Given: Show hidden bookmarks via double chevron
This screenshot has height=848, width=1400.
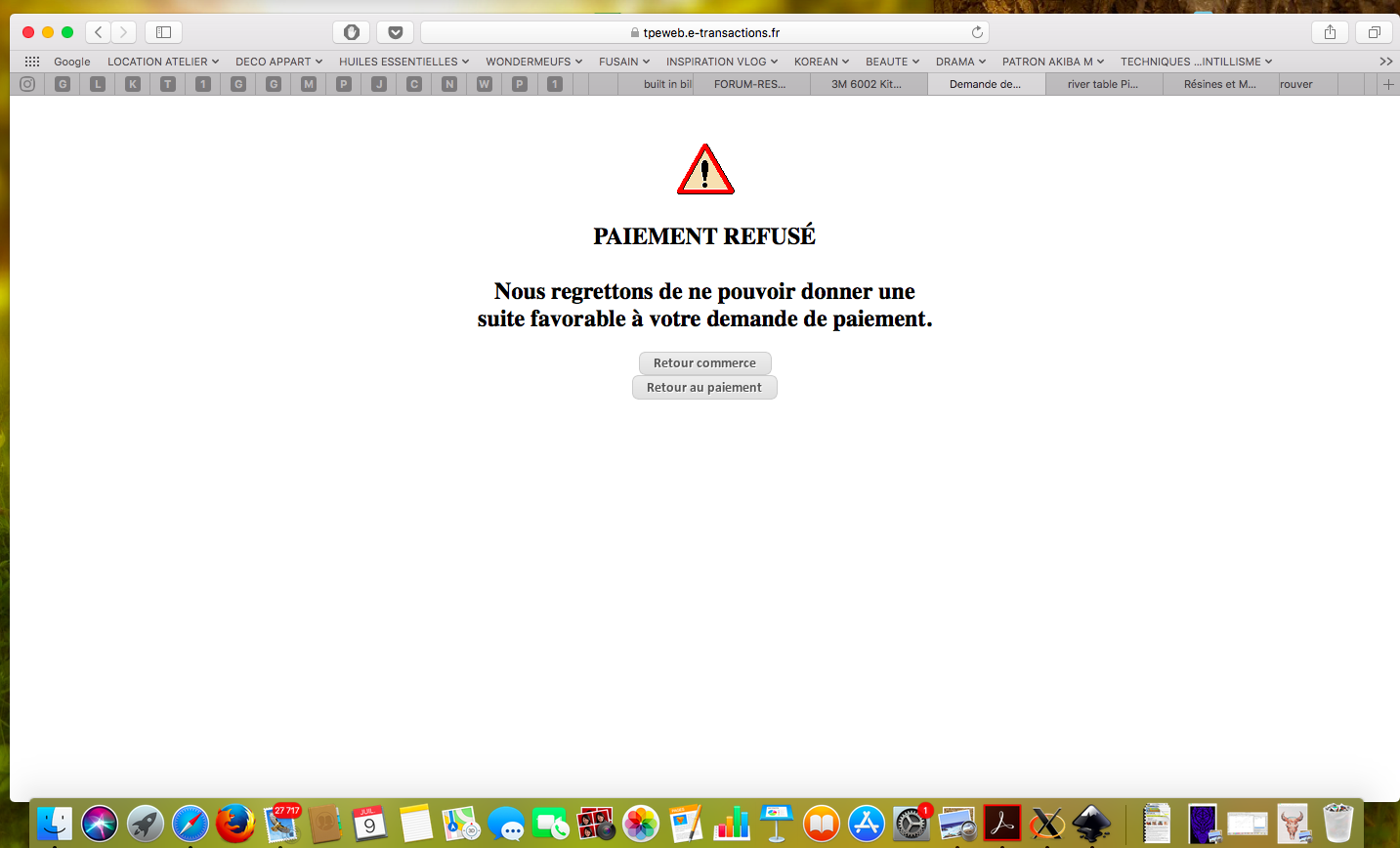Looking at the screenshot, I should click(1385, 61).
